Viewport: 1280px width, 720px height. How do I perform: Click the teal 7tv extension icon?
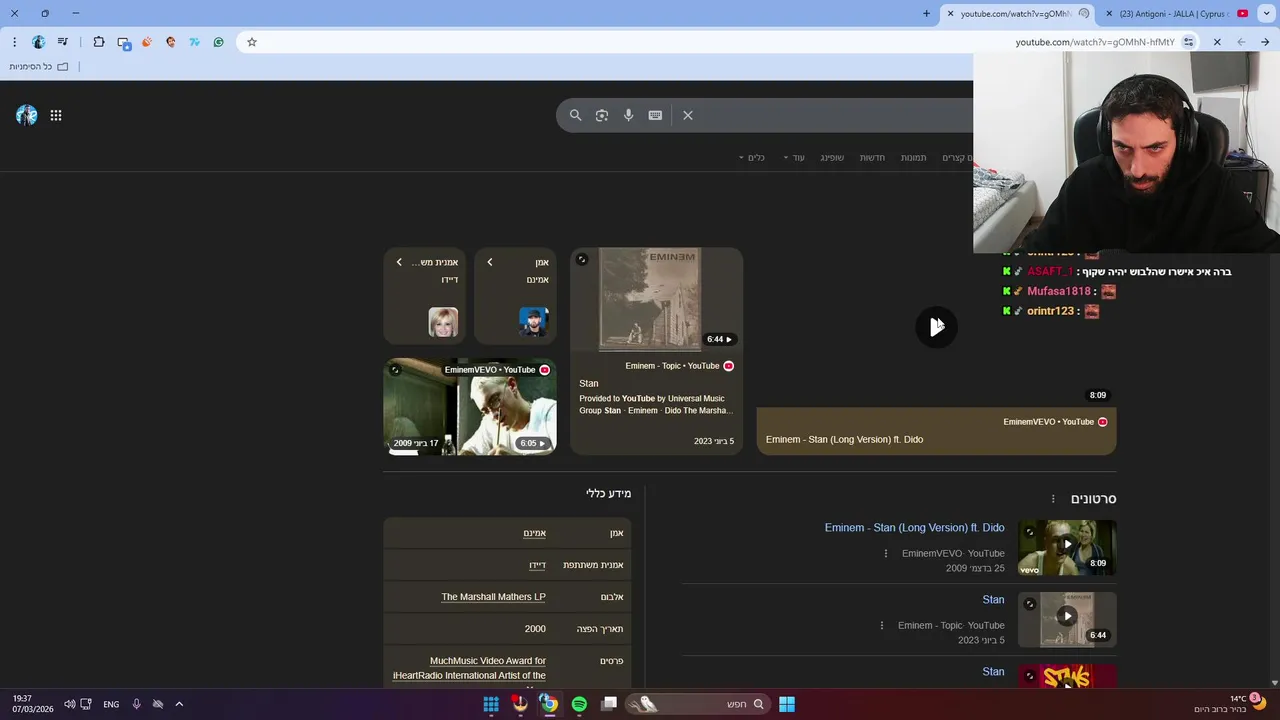(x=195, y=42)
